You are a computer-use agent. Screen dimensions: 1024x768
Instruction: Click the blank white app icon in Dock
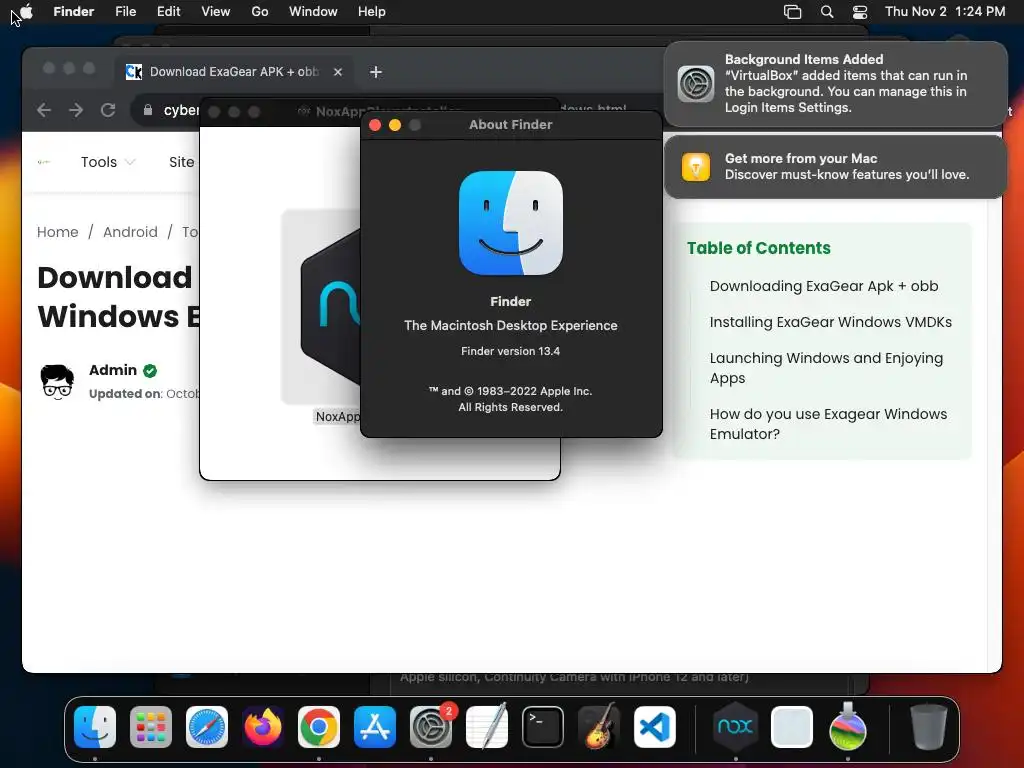792,727
